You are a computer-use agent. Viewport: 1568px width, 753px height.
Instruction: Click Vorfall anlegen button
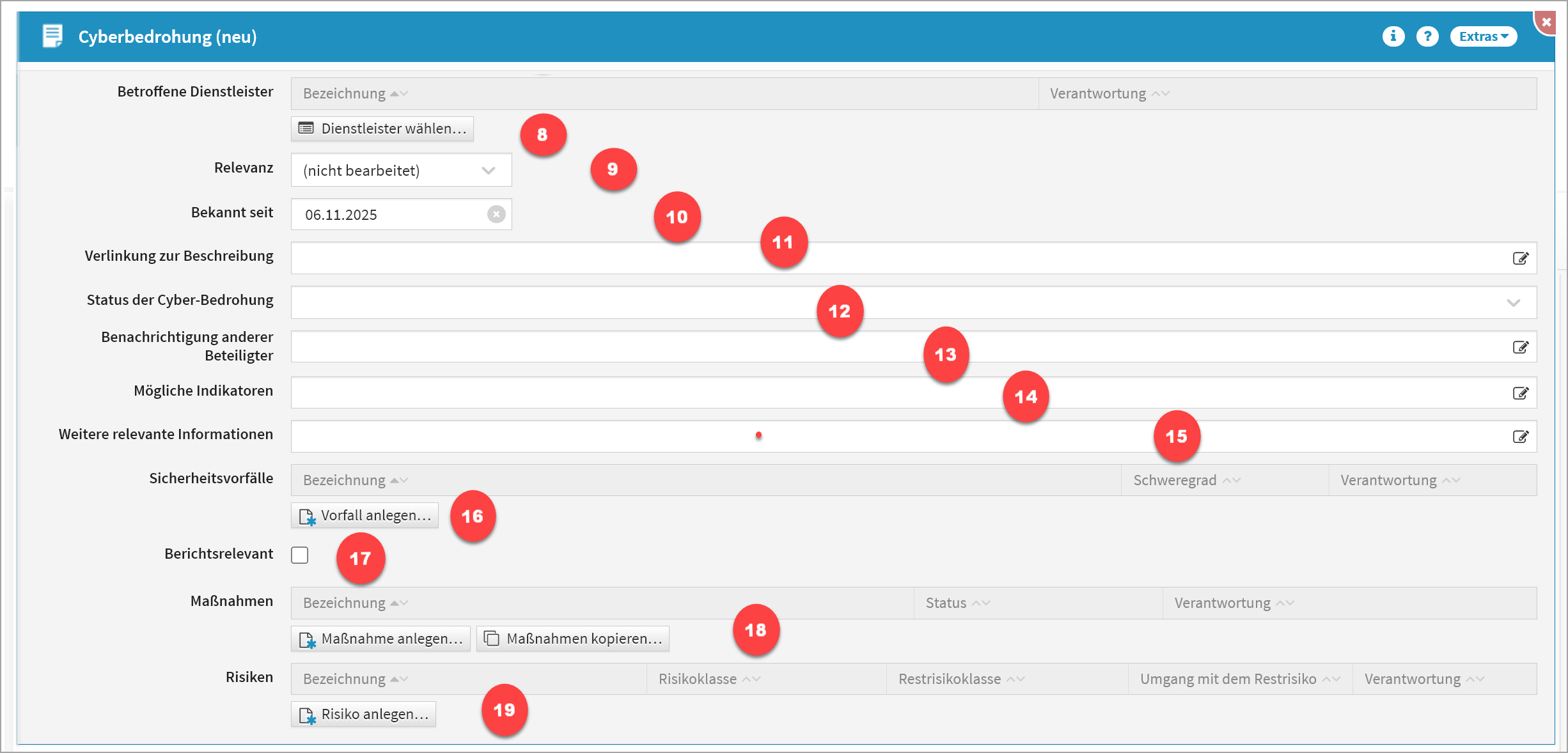click(365, 515)
